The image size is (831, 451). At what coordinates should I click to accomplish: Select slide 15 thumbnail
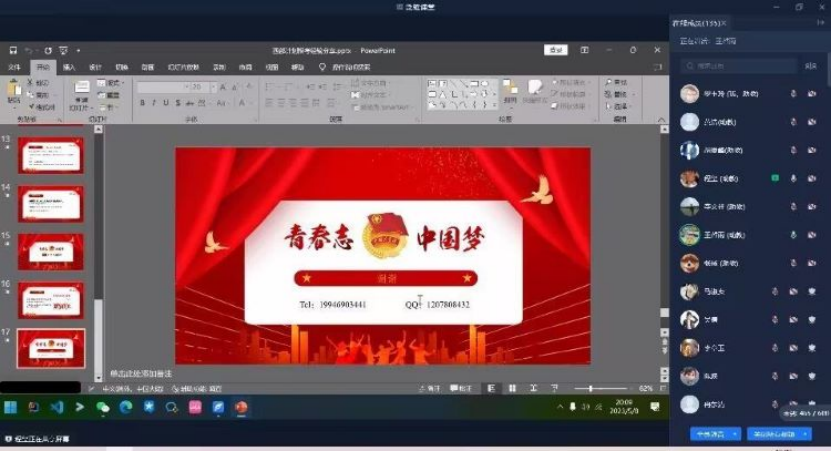coord(51,251)
